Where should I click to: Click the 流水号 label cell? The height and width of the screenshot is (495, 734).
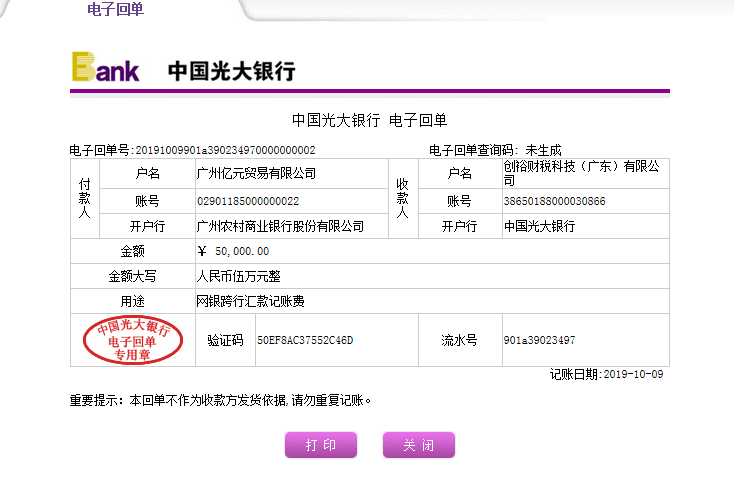point(460,340)
